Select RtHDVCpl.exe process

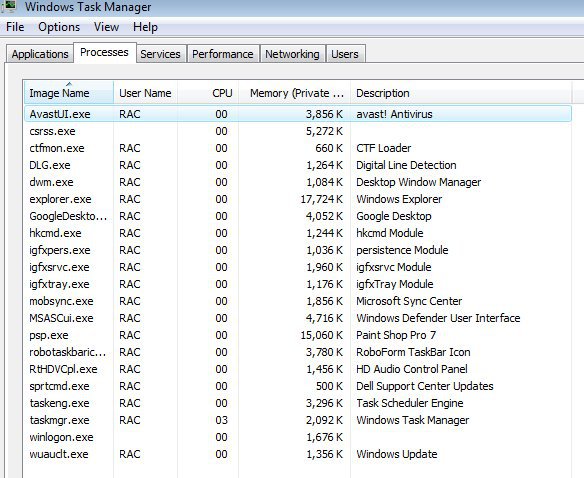(x=298, y=369)
